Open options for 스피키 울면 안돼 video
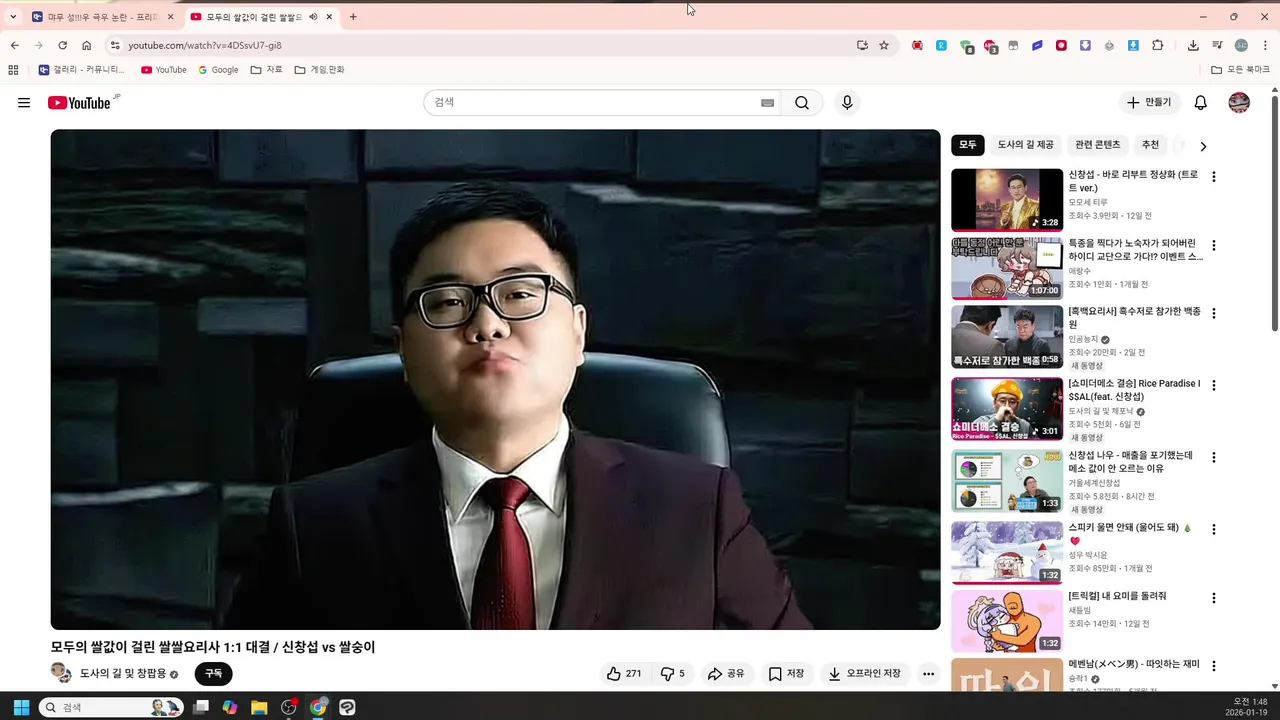This screenshot has width=1280, height=720. (1214, 529)
